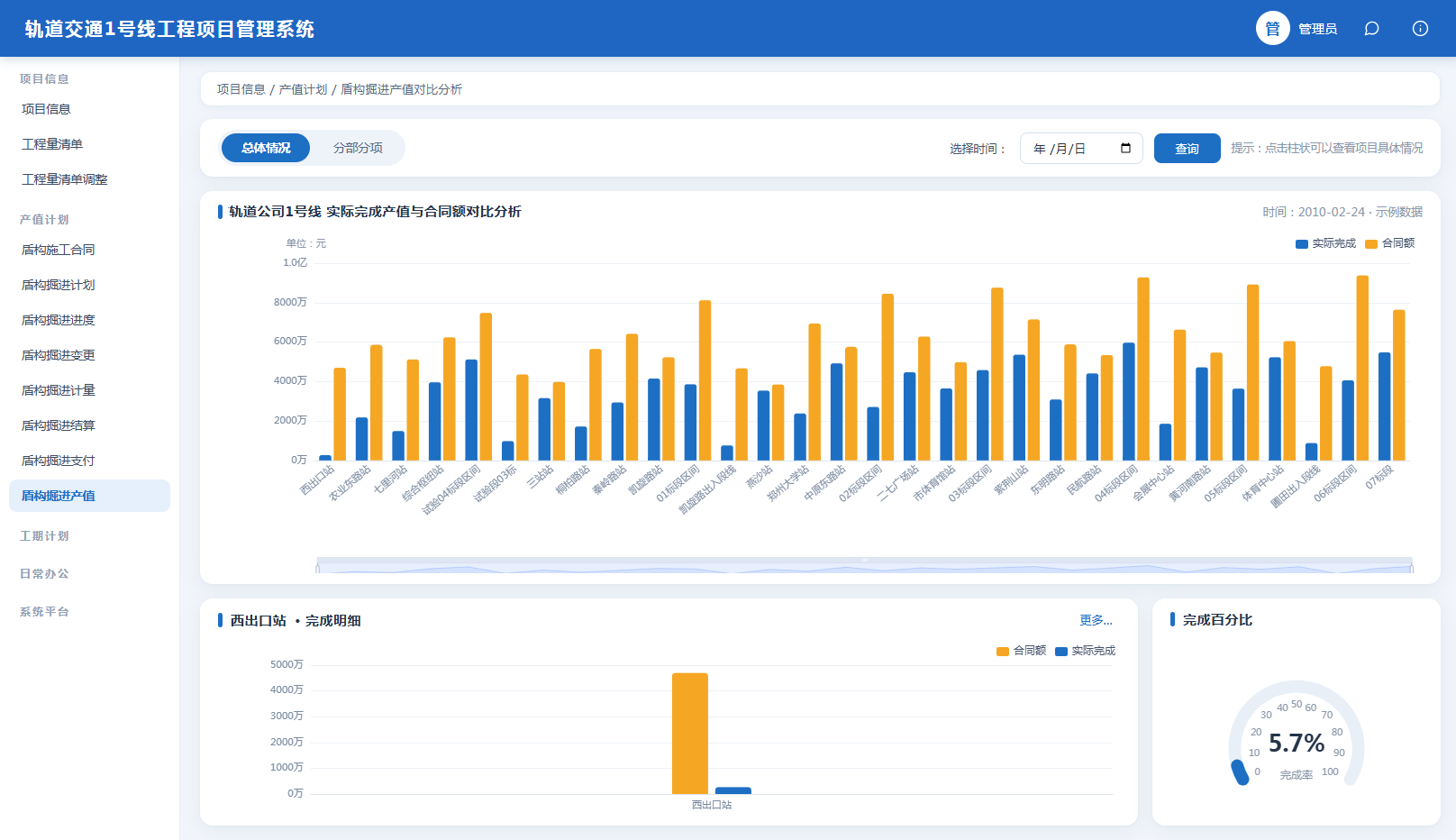Open 盾构掘进支付 in sidebar
Screen dimensions: 1456x840
pos(89,461)
